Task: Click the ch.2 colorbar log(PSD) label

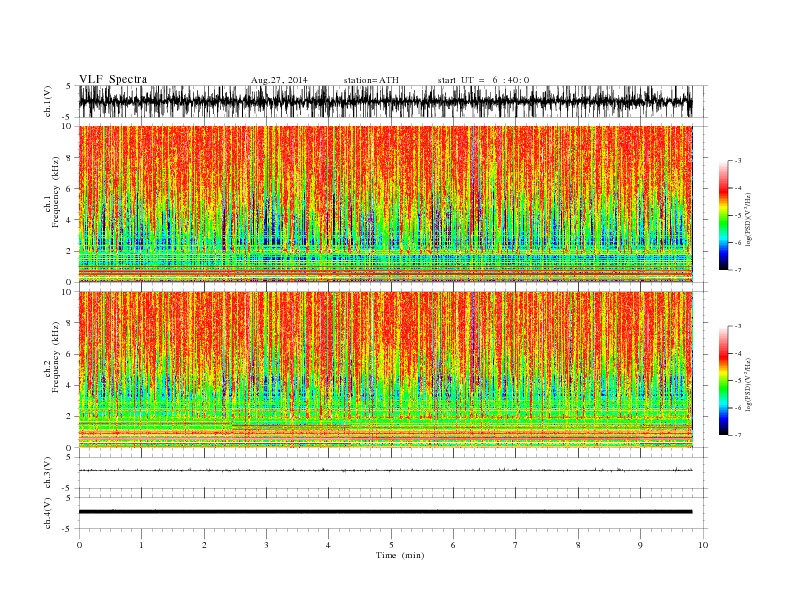Action: point(747,385)
